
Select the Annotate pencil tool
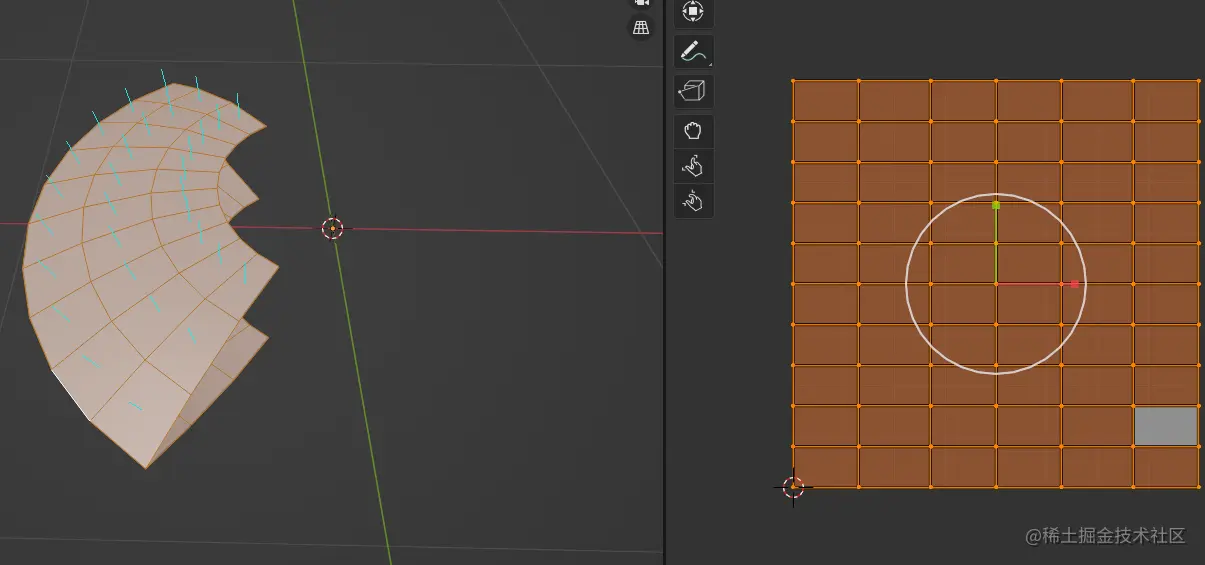[x=693, y=50]
